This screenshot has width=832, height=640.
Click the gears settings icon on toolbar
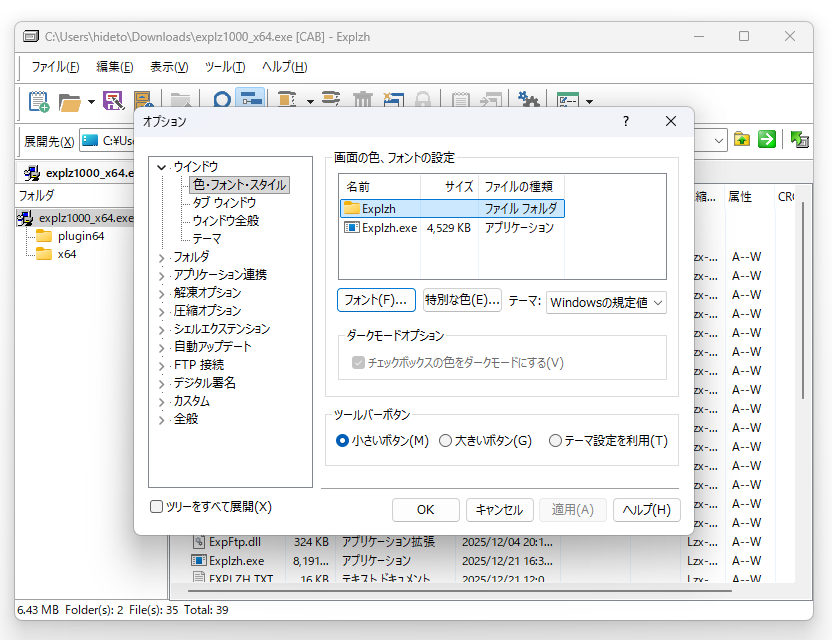pyautogui.click(x=529, y=100)
